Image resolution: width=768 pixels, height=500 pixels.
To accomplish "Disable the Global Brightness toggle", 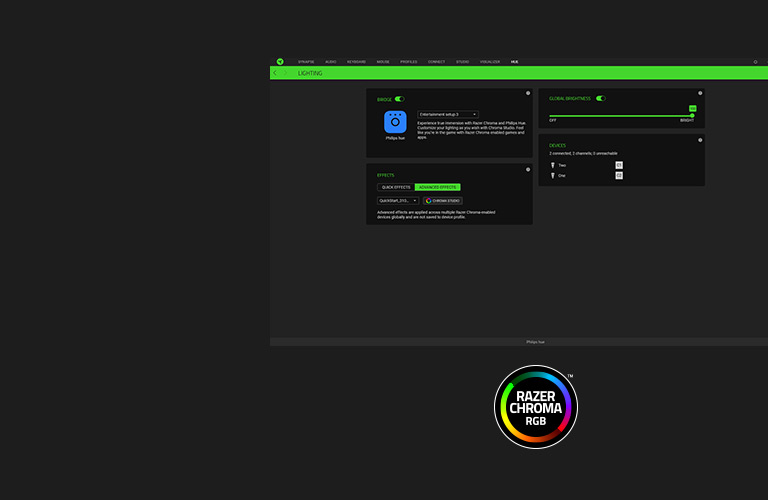I will pos(601,98).
